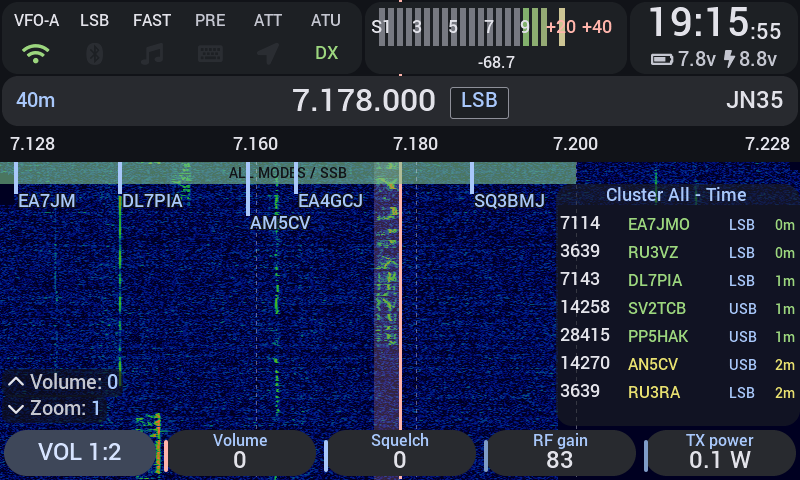Screen dimensions: 800x480
Task: Tap the dimmed Bluetooth icon
Action: tap(94, 54)
